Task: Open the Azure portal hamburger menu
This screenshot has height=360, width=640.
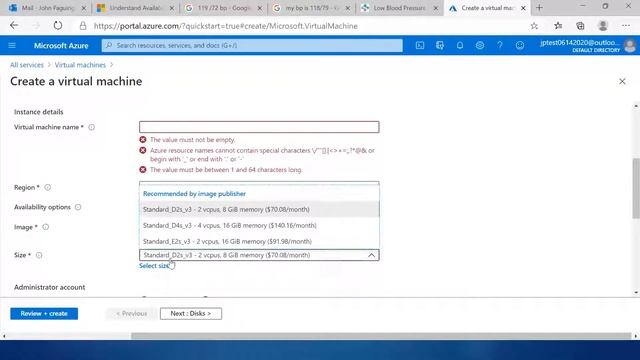Action: 12,45
